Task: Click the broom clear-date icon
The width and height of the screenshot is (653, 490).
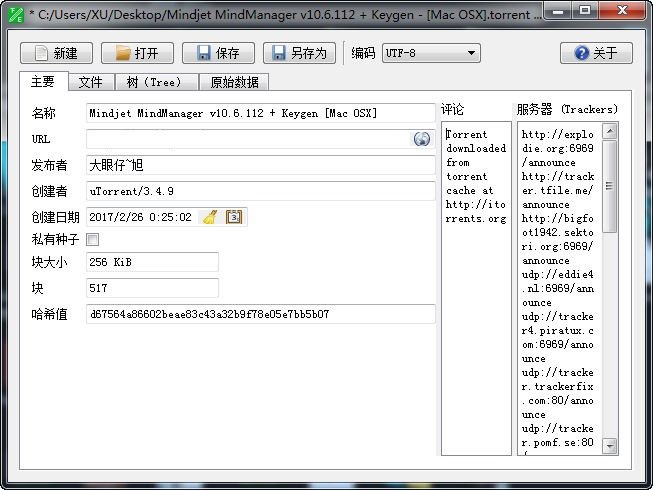Action: [210, 217]
